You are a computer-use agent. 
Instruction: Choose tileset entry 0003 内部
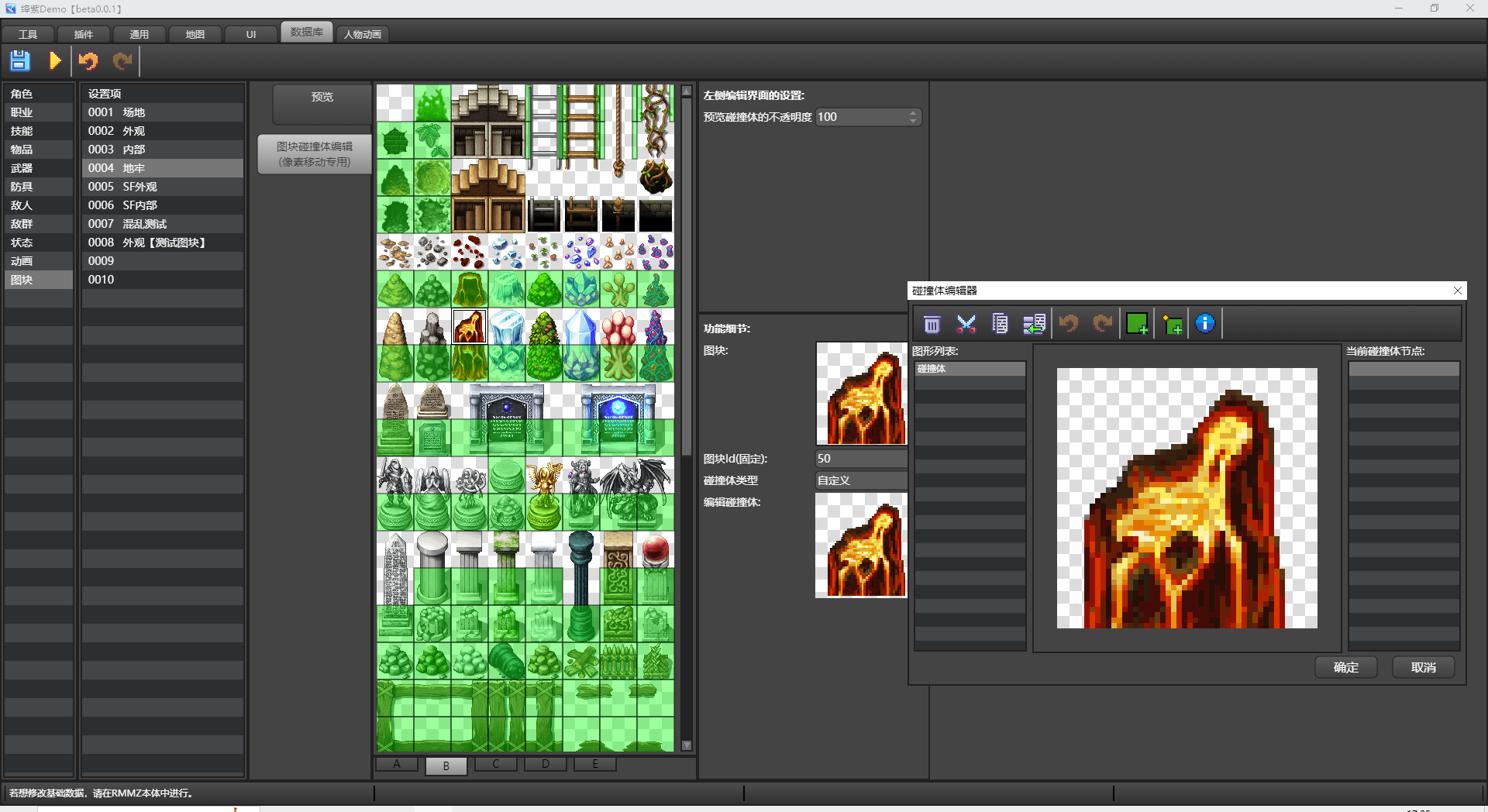click(163, 150)
